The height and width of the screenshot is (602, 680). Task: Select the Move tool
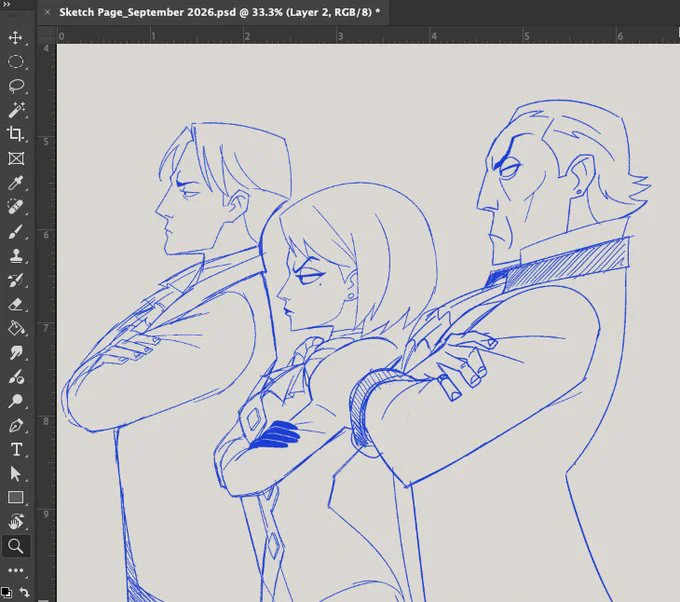(16, 38)
